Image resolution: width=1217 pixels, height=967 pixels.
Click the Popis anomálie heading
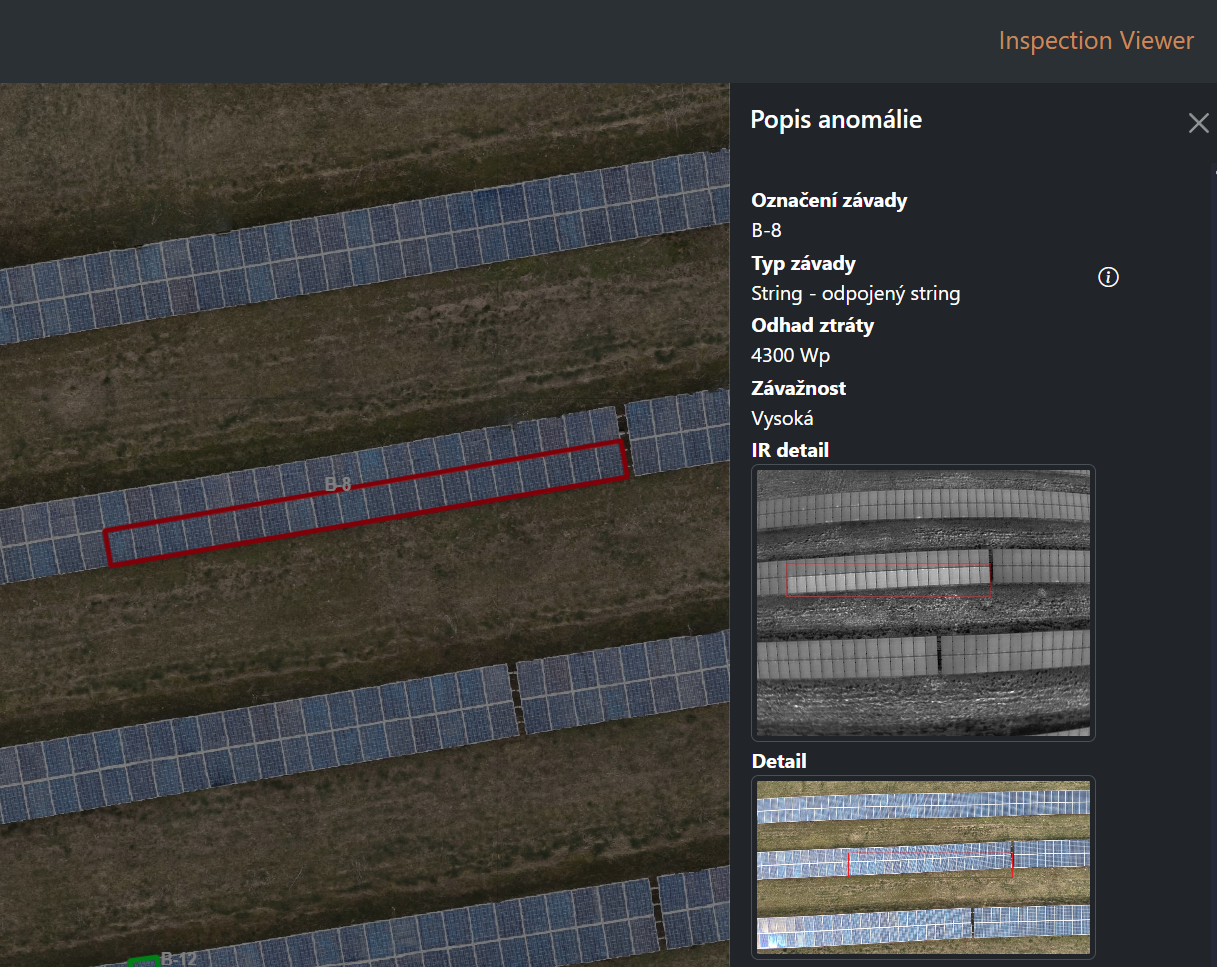[x=836, y=120]
